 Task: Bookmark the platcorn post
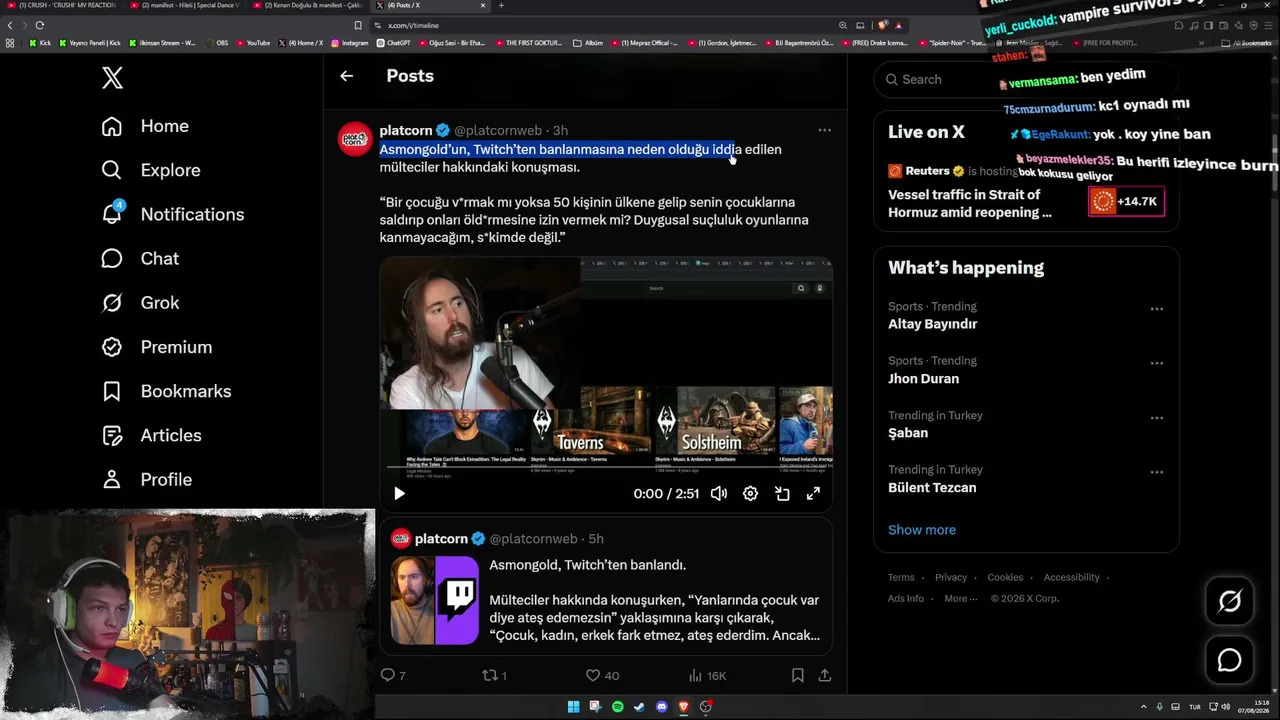pyautogui.click(x=797, y=675)
